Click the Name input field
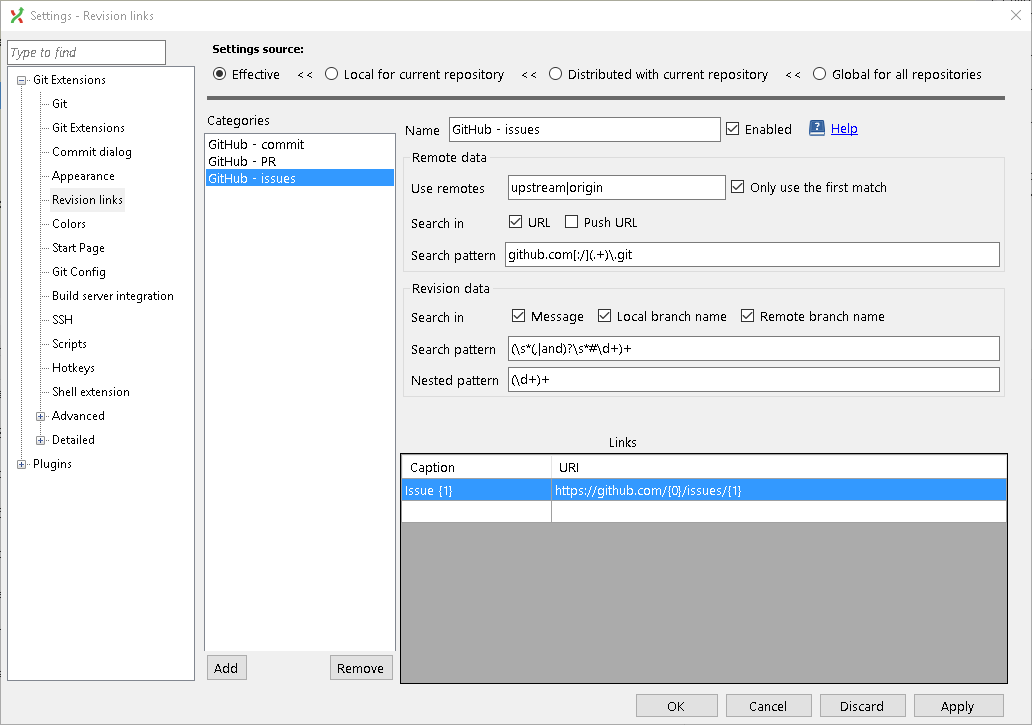Viewport: 1032px width, 725px height. [x=584, y=130]
